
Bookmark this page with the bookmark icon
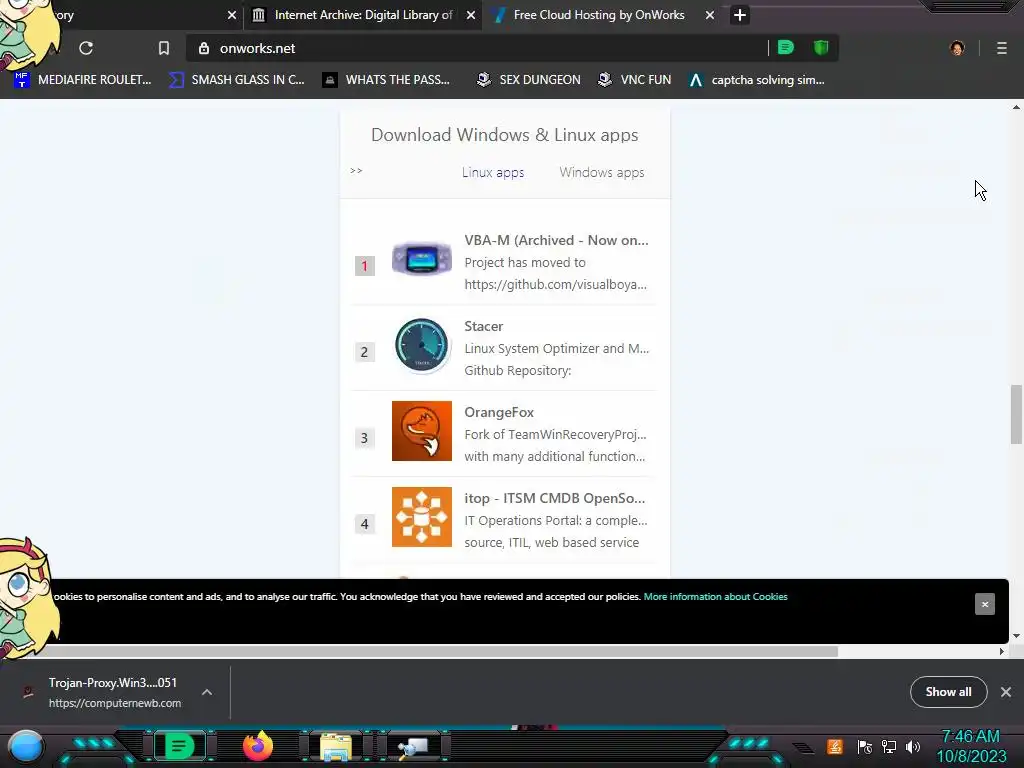164,48
